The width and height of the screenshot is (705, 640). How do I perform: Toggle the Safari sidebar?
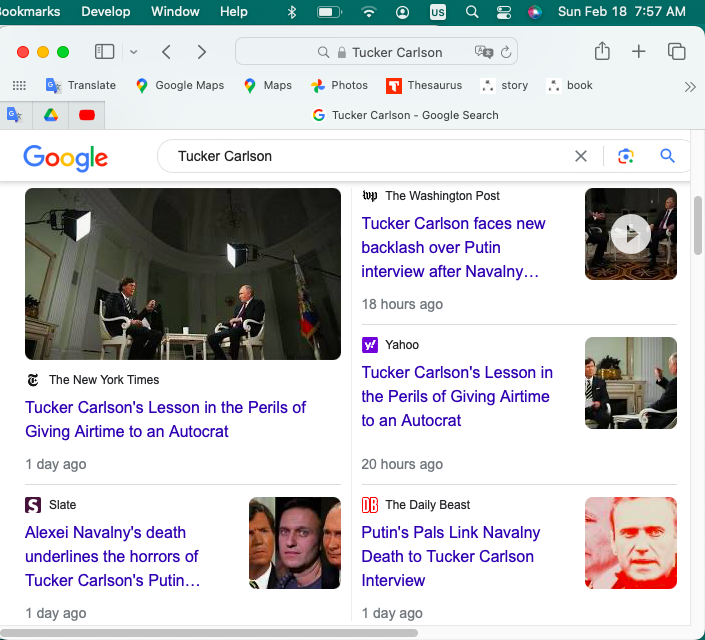coord(104,52)
